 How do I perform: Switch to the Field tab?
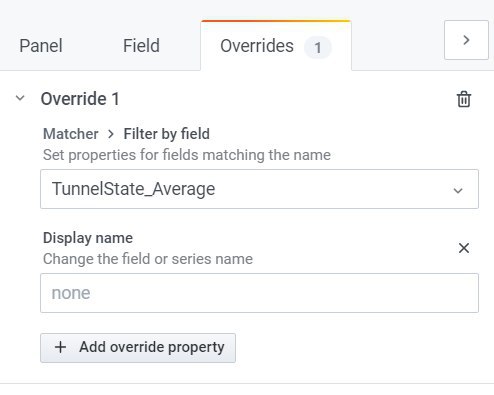tap(141, 46)
